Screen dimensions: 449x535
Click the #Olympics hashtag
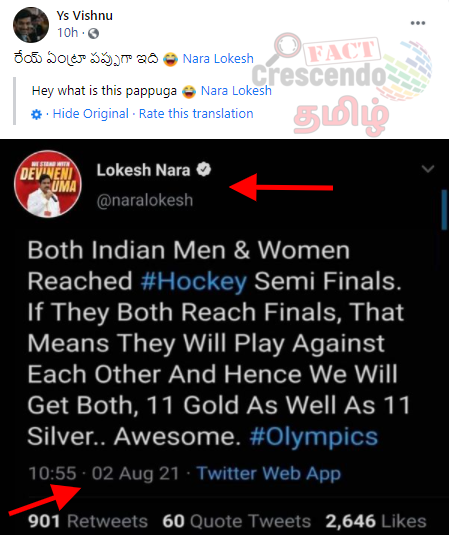(x=314, y=437)
